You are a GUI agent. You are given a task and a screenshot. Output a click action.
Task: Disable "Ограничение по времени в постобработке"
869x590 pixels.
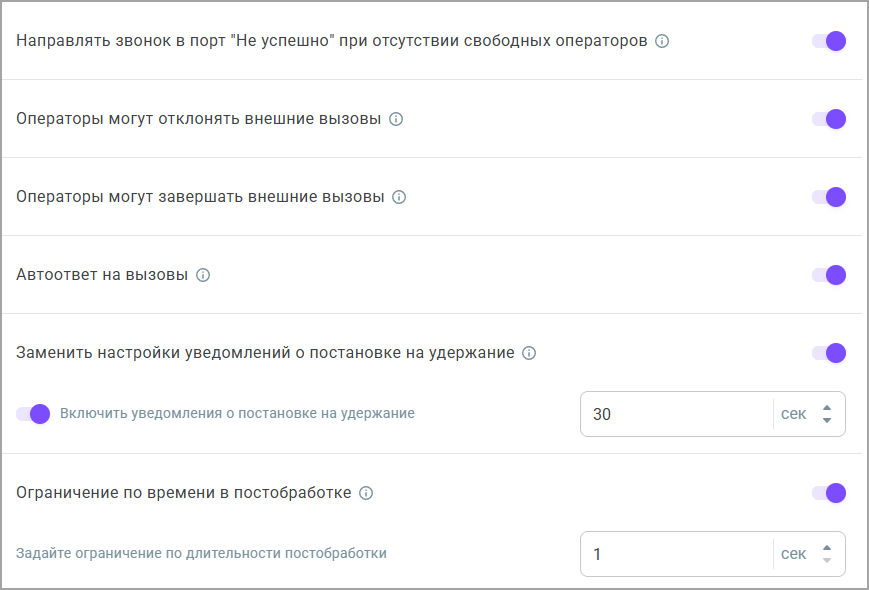pyautogui.click(x=827, y=492)
